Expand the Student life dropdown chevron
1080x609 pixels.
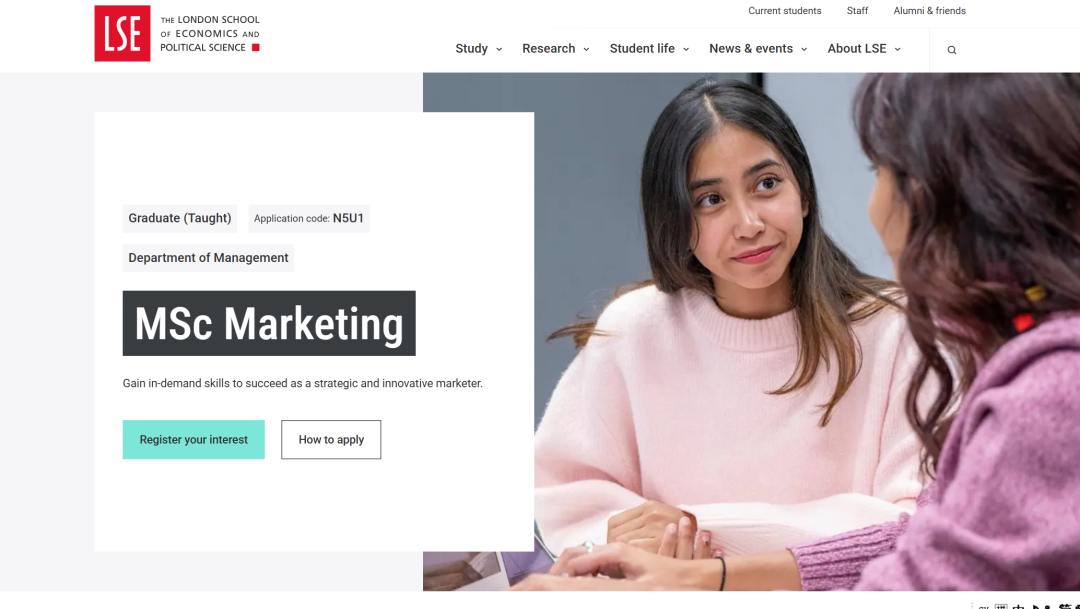click(686, 49)
